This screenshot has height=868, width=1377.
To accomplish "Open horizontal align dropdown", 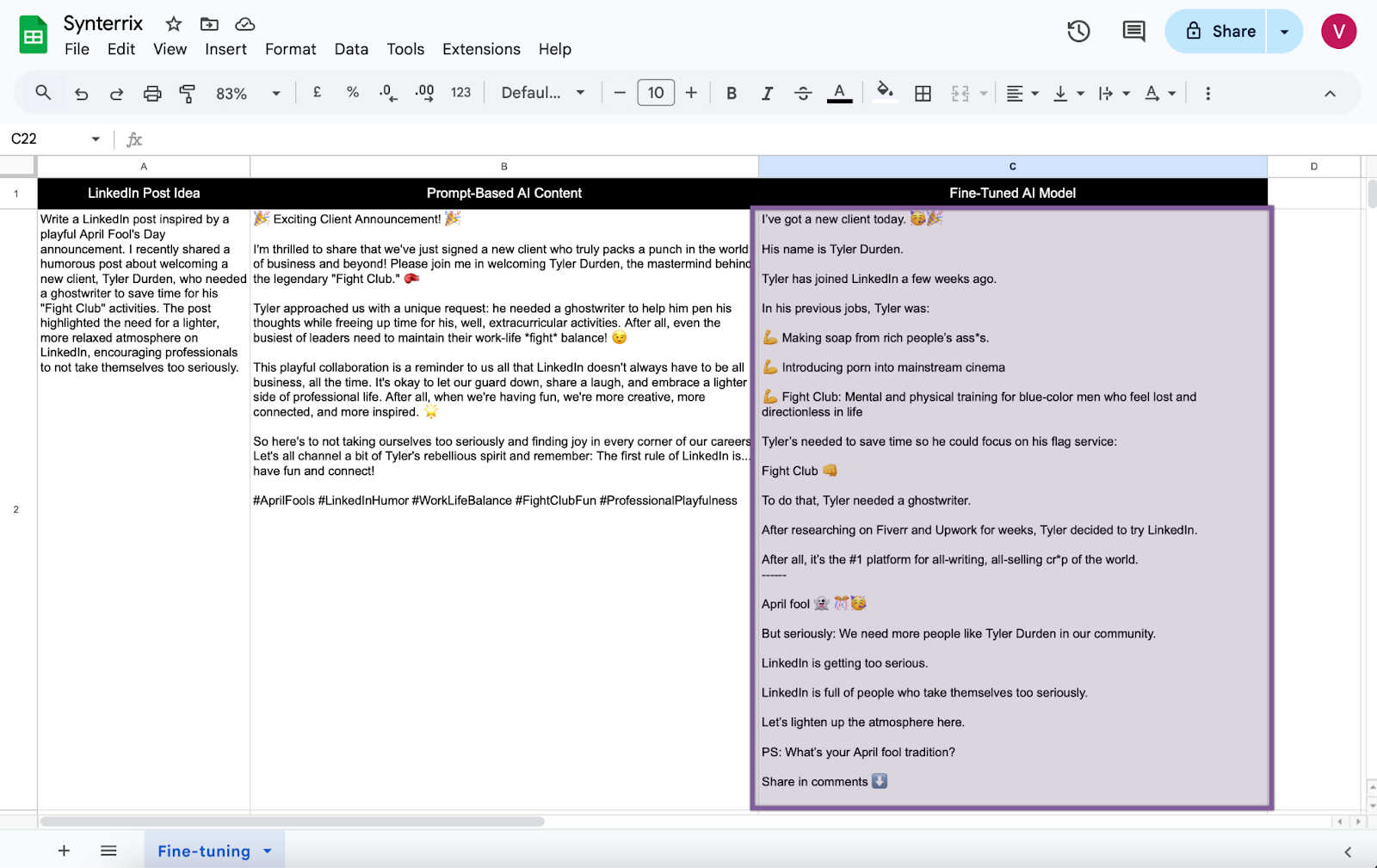I will coord(1022,93).
